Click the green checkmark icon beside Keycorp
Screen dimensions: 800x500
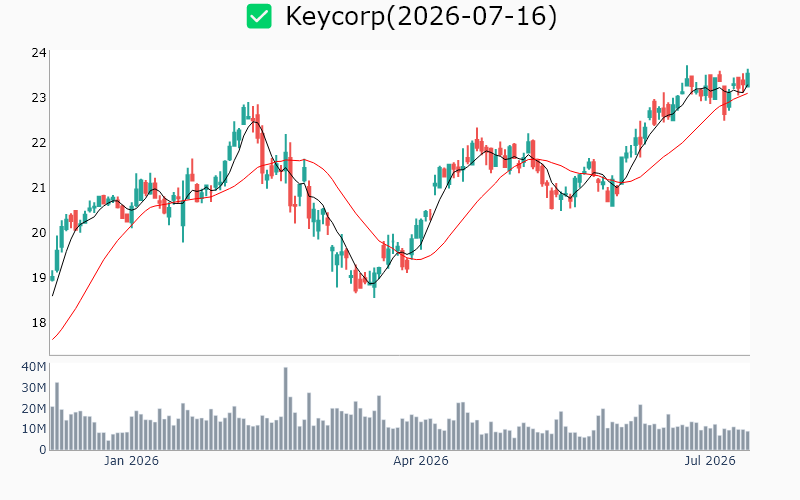click(259, 16)
